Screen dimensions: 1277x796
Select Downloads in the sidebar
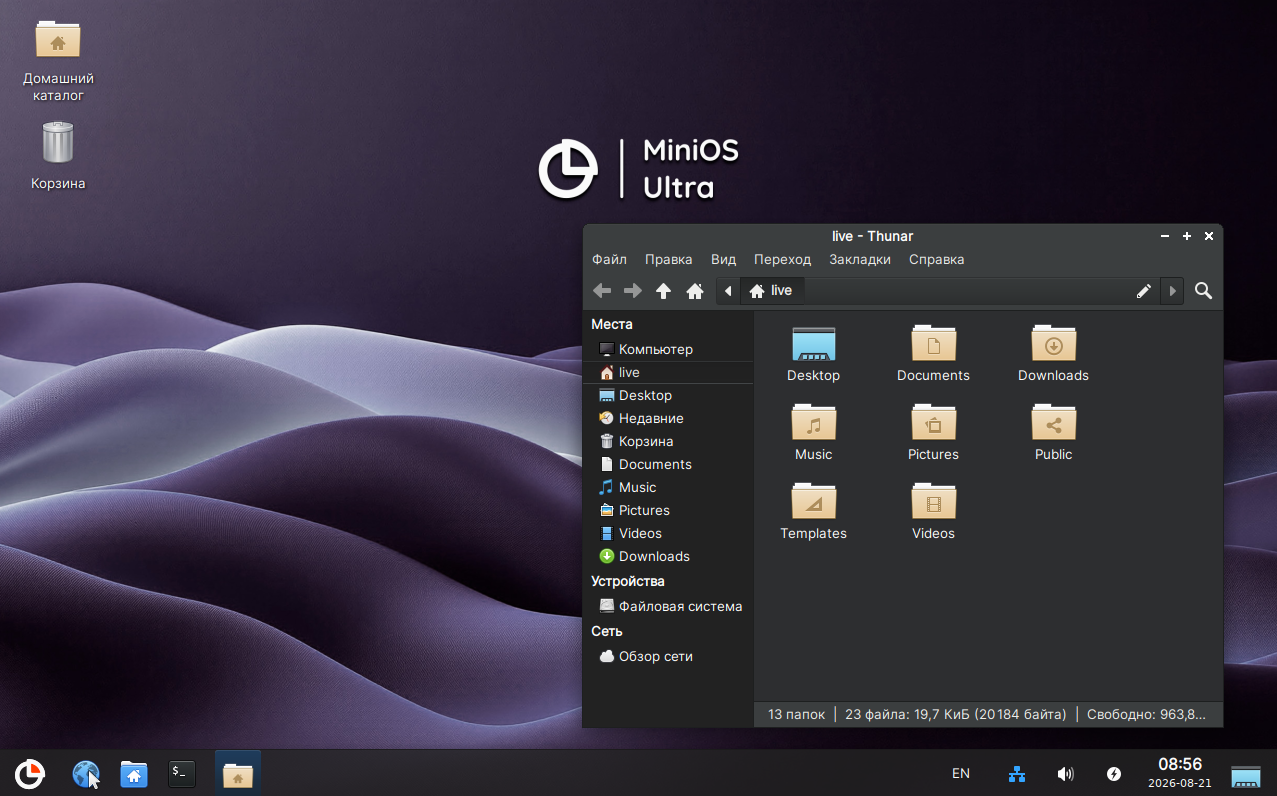[667, 556]
